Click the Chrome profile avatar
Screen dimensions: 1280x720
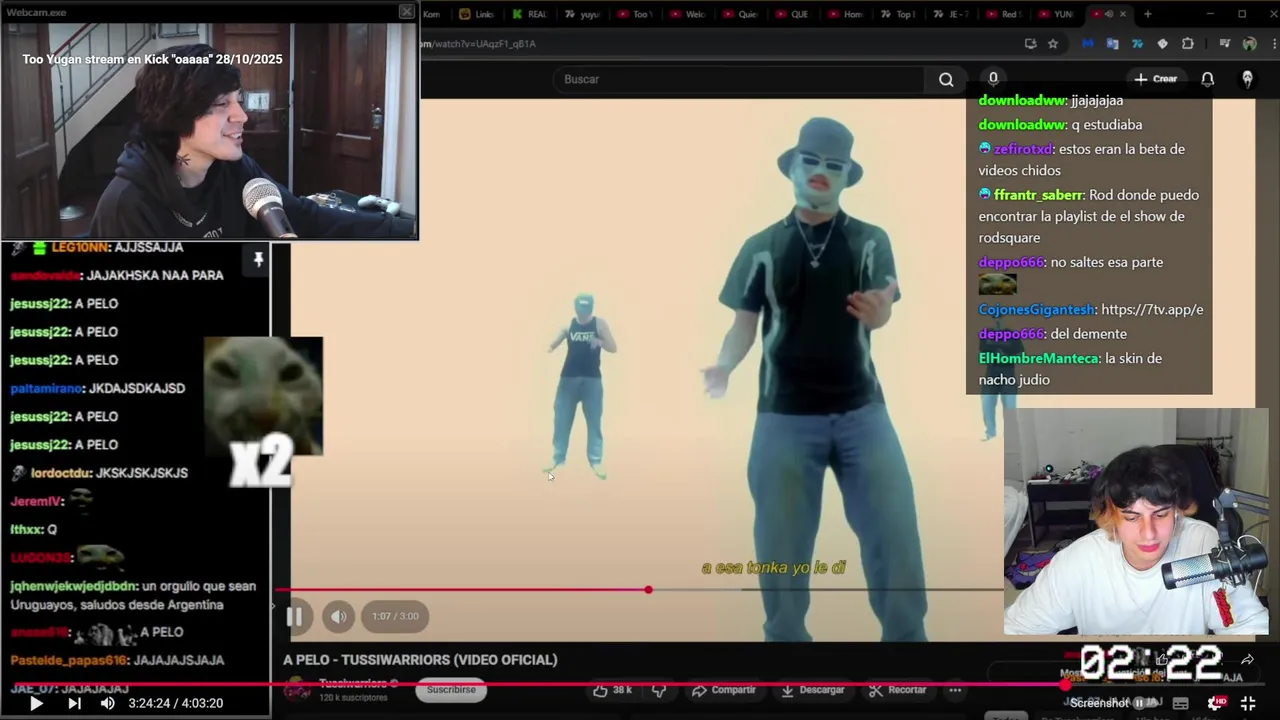1249,44
